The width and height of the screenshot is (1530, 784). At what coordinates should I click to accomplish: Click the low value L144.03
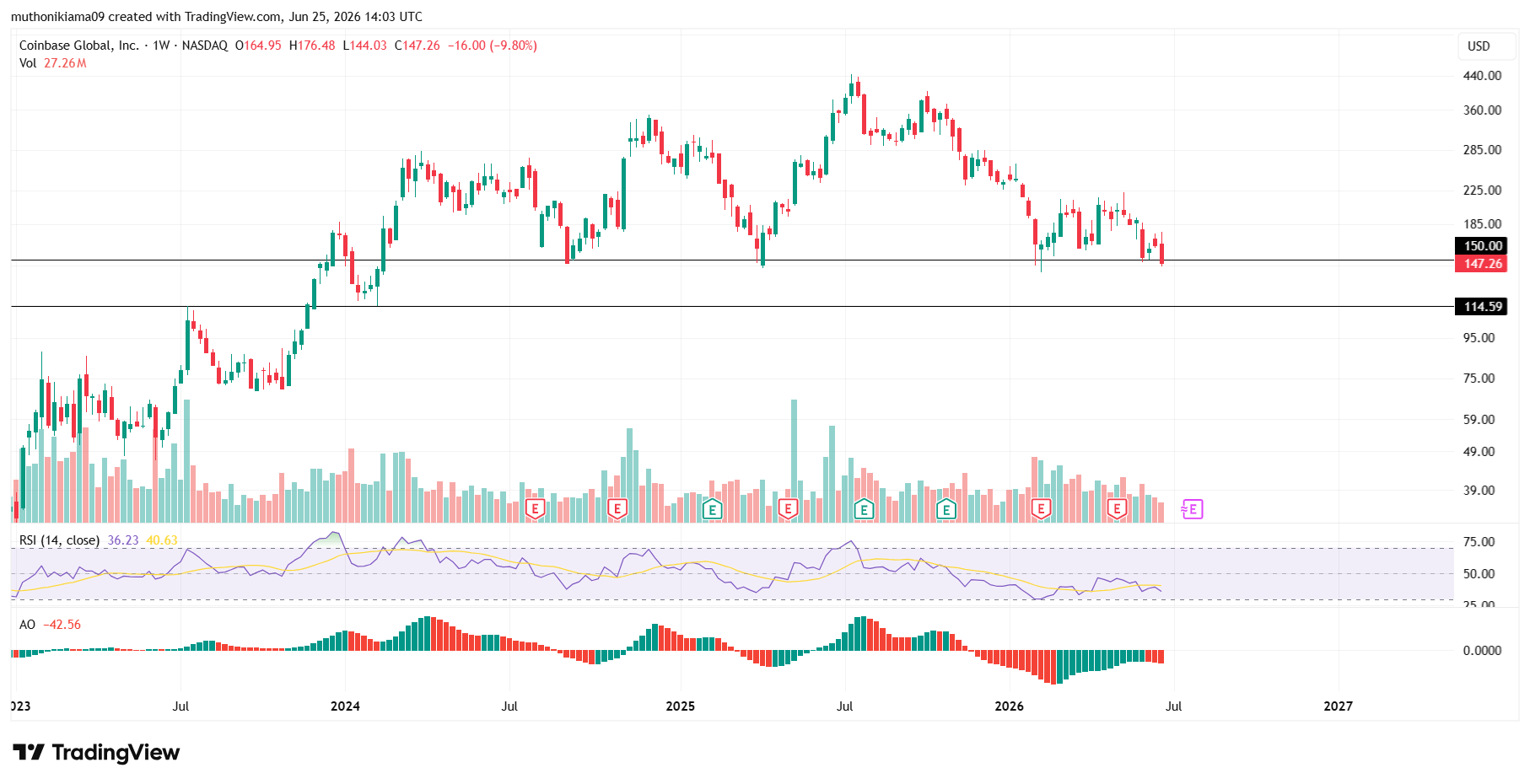coord(364,46)
